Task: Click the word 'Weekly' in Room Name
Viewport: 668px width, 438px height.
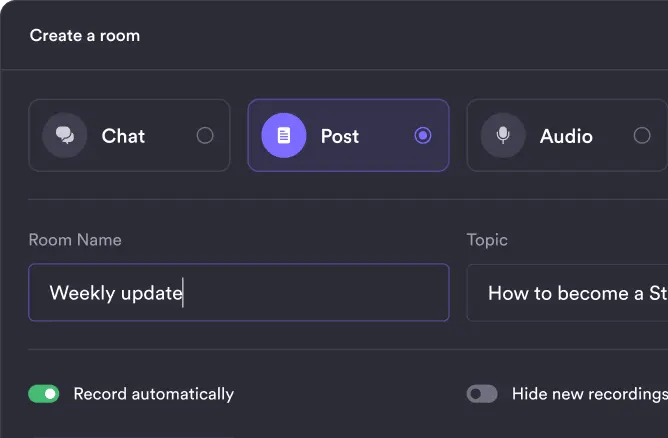Action: click(79, 293)
